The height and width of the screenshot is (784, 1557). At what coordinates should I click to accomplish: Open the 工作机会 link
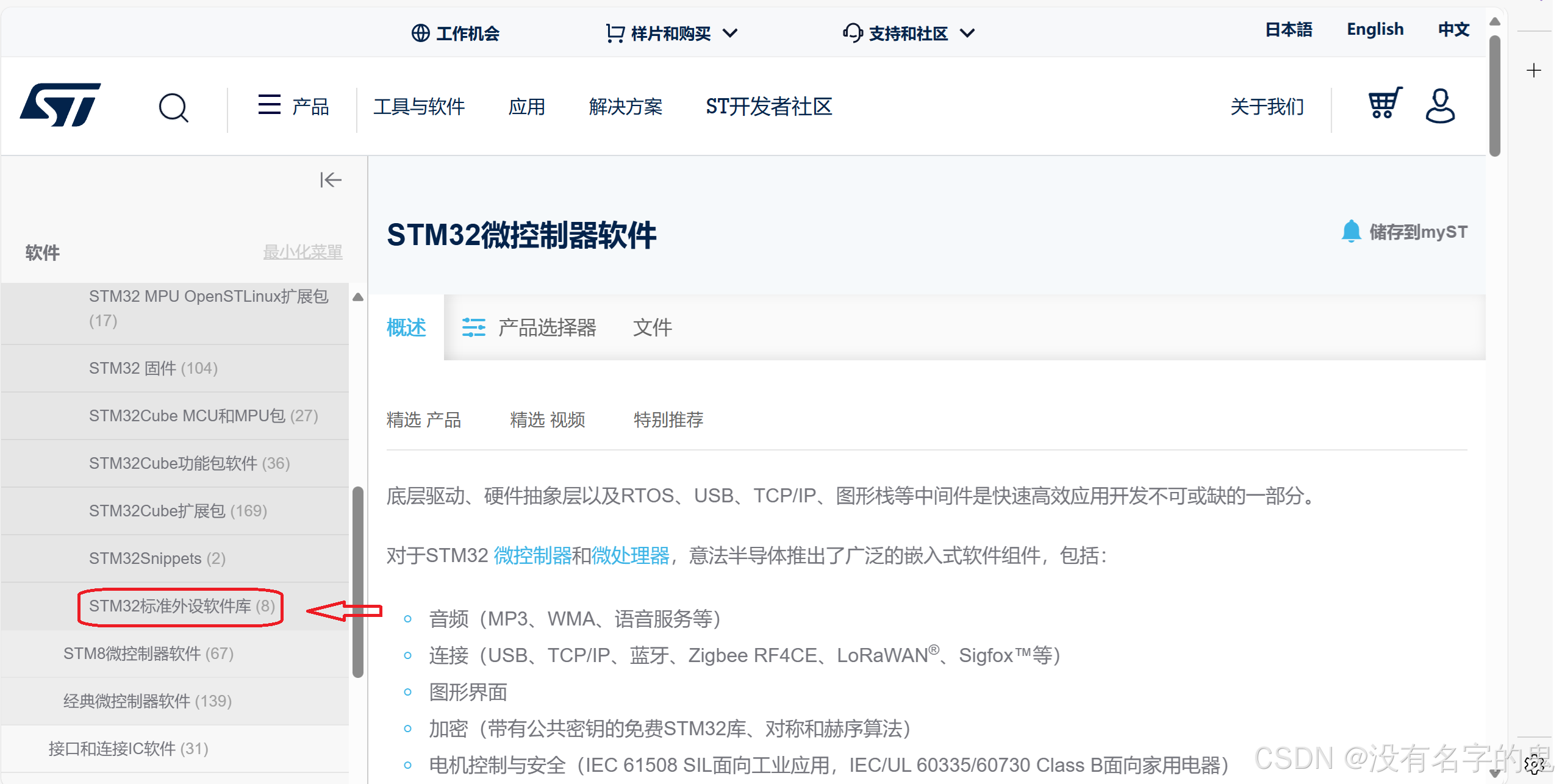tap(468, 33)
